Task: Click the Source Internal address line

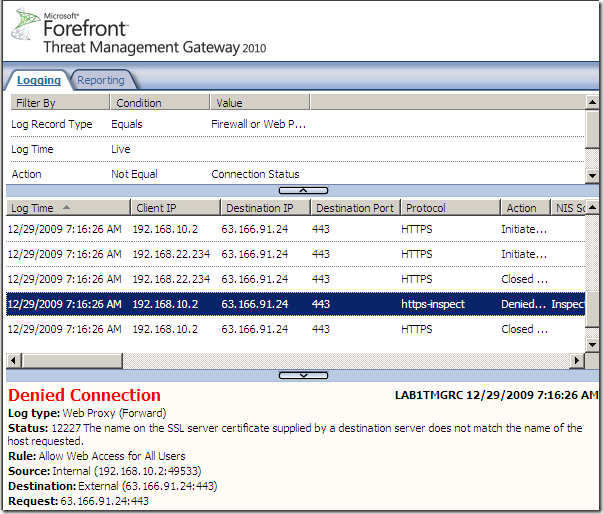Action: 105,471
